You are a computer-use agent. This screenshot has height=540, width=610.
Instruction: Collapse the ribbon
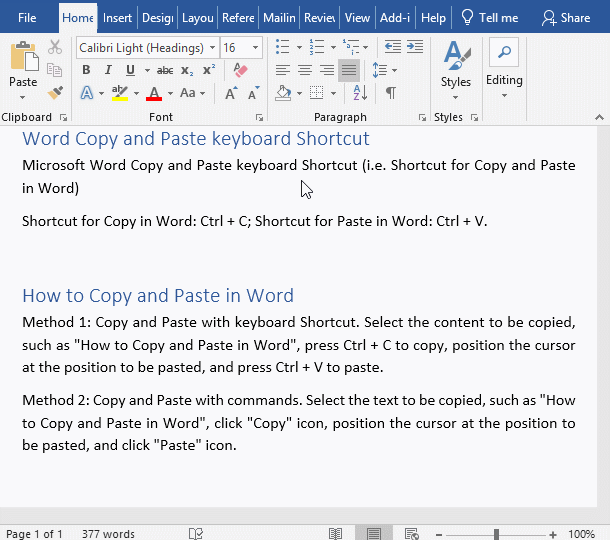click(599, 117)
